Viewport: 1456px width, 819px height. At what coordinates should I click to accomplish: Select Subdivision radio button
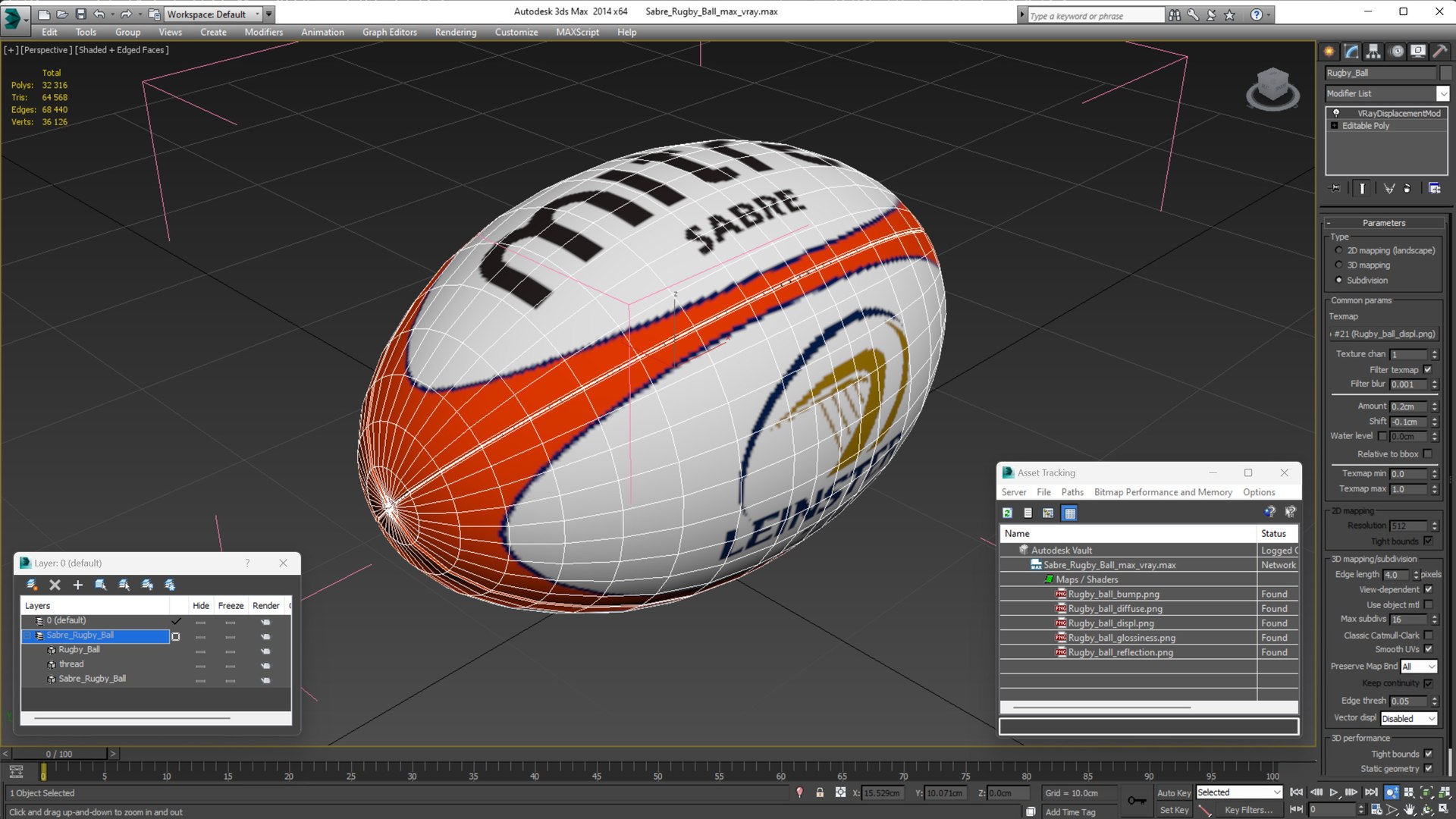1338,280
